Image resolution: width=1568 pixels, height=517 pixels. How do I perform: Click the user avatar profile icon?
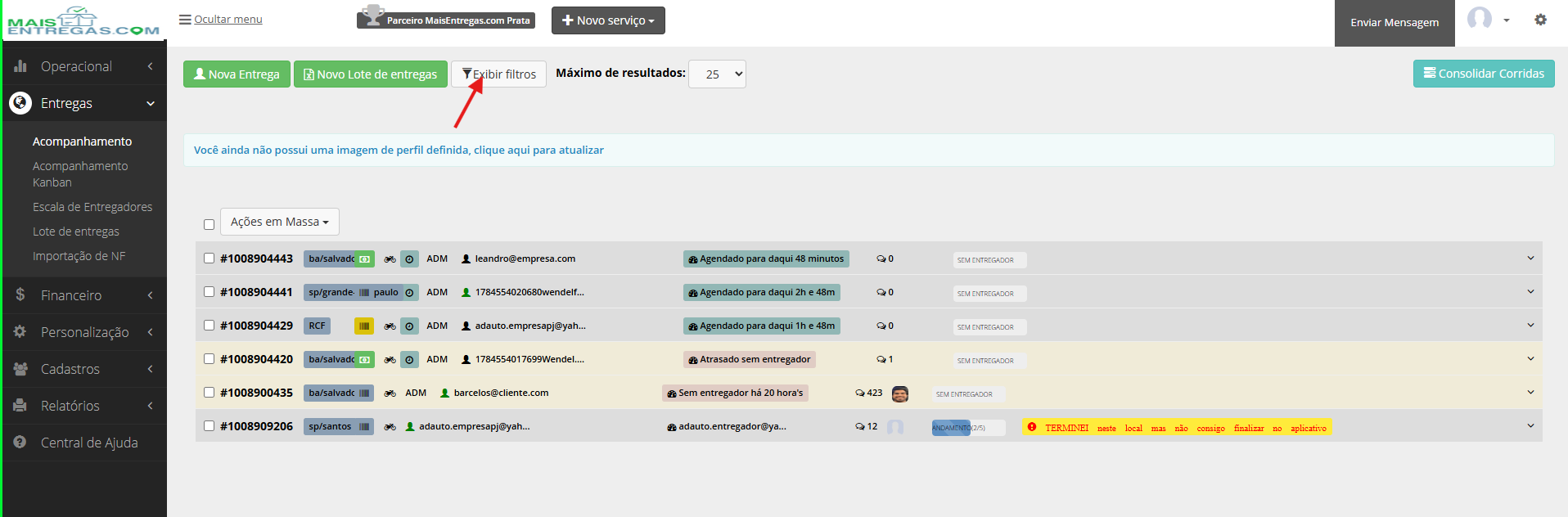1479,19
